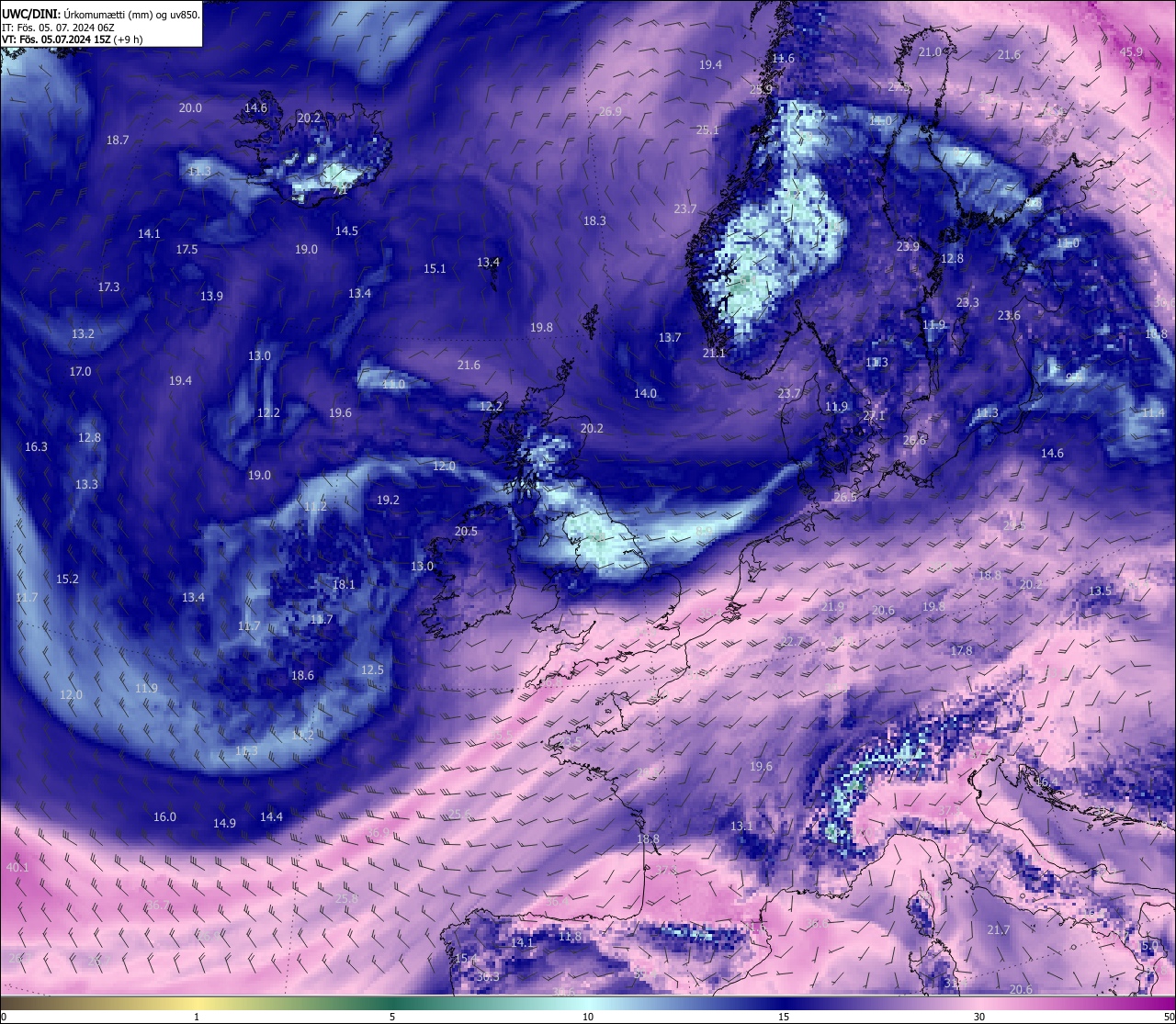
Task: Click the 13.9 value label
Action: pyautogui.click(x=211, y=296)
